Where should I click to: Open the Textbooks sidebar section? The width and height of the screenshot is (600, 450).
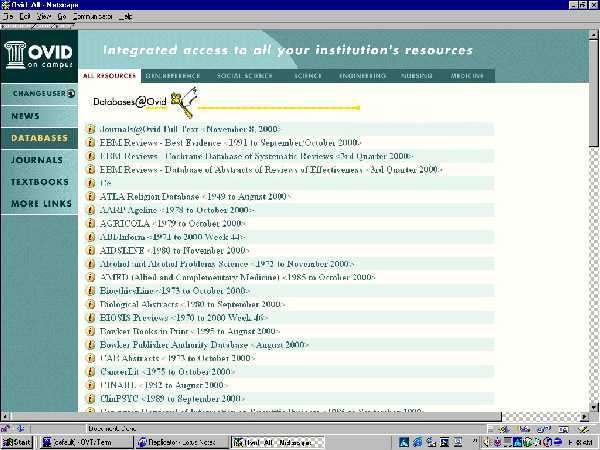click(x=39, y=182)
